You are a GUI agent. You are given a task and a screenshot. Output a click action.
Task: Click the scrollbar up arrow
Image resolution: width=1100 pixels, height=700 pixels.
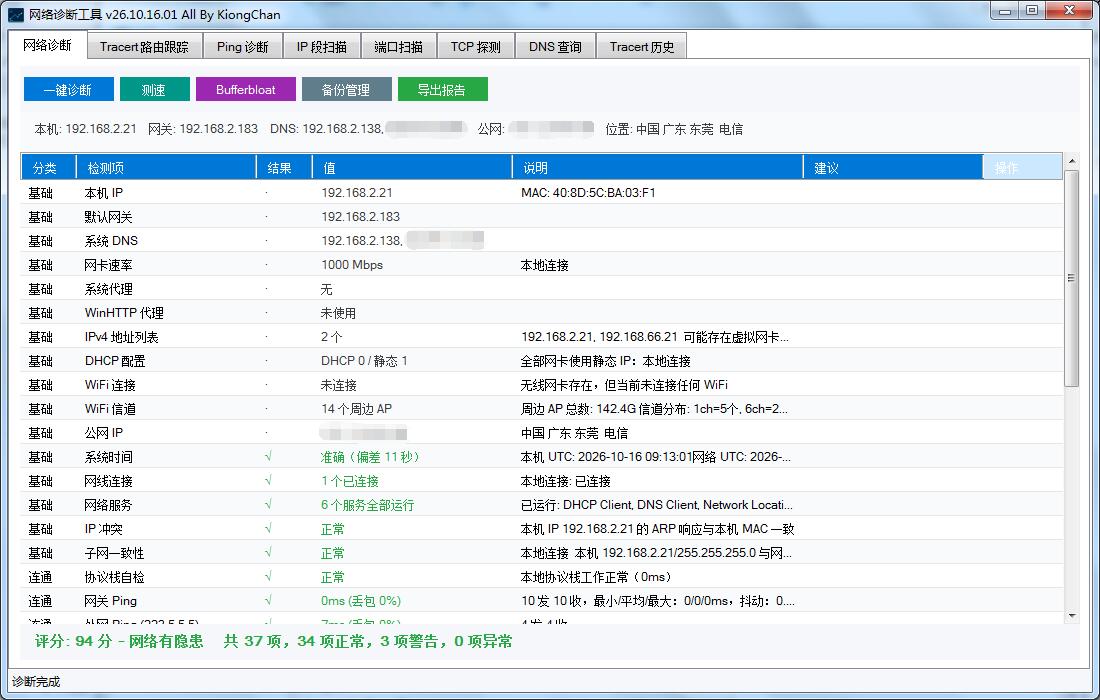(x=1071, y=161)
